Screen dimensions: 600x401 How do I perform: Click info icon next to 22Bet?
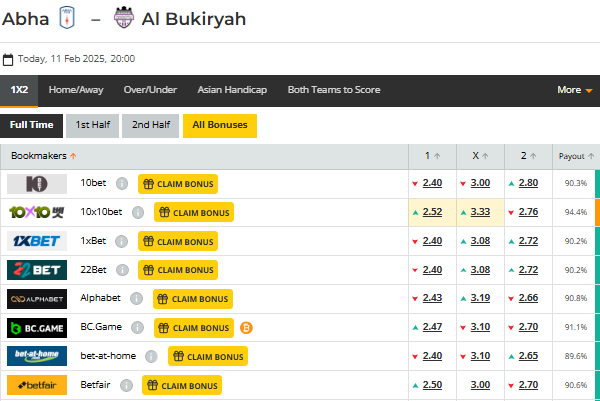(122, 270)
